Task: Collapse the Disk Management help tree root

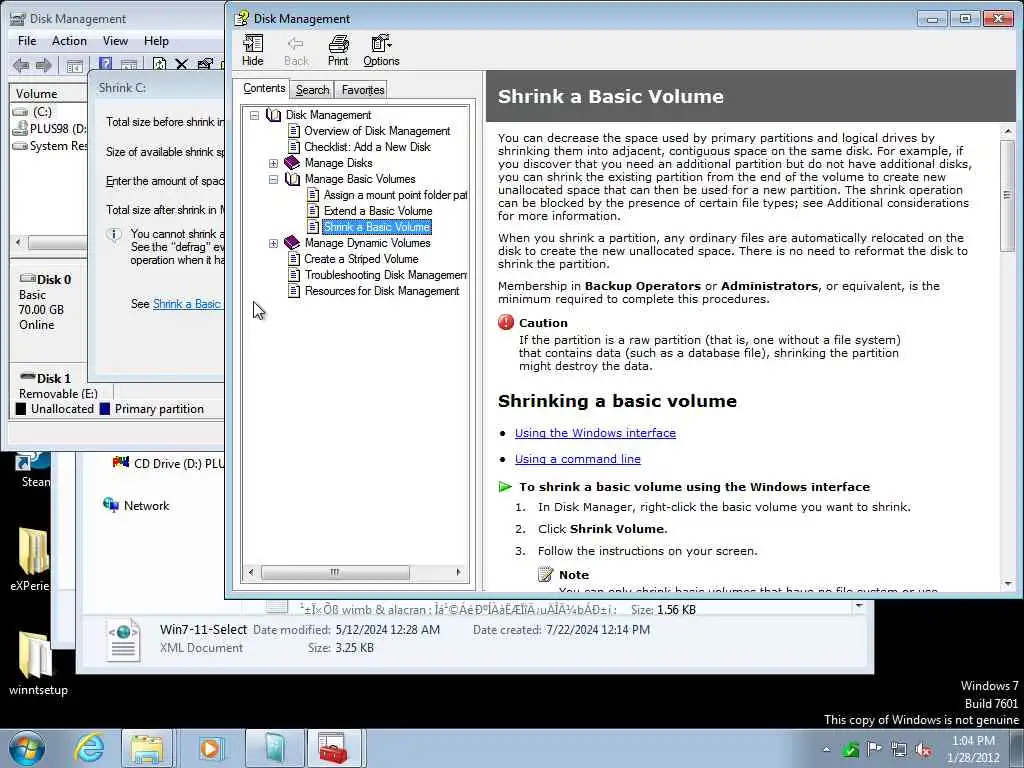Action: click(254, 116)
